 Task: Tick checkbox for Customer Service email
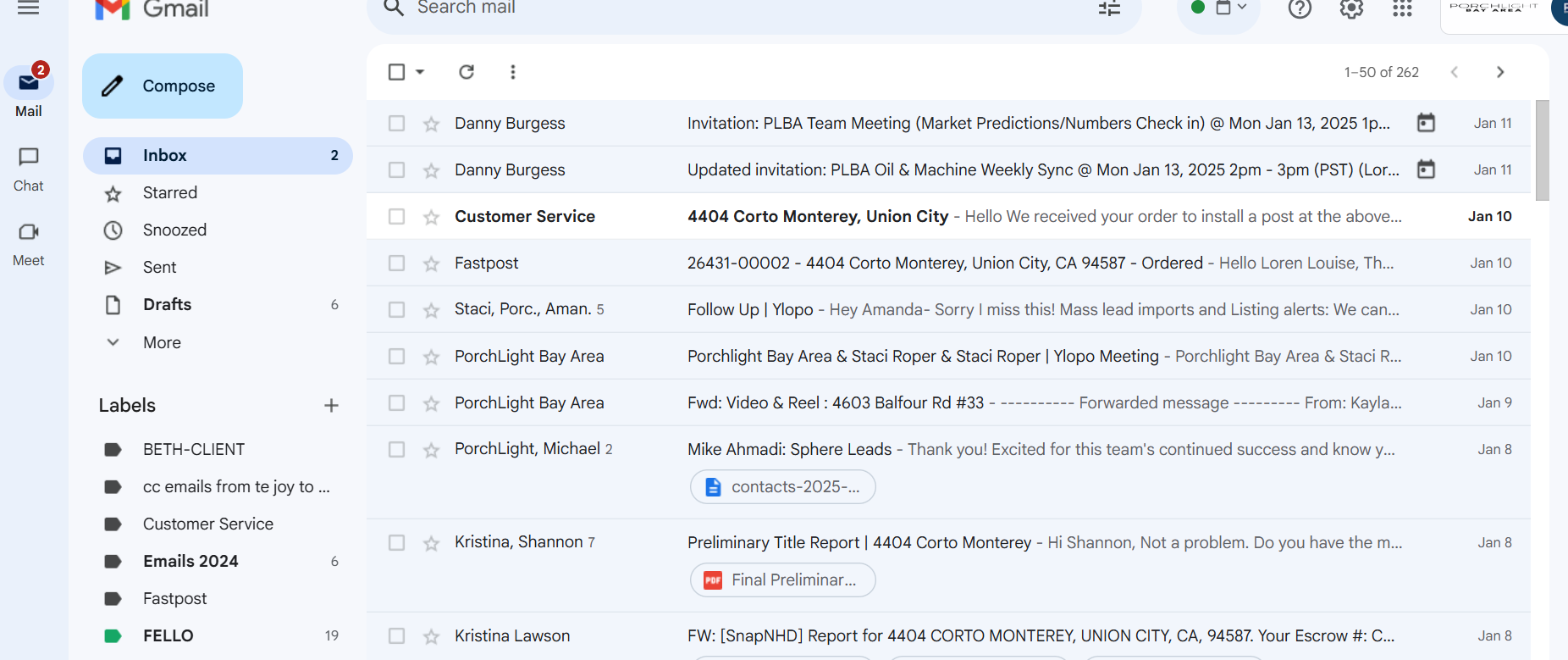click(x=396, y=217)
